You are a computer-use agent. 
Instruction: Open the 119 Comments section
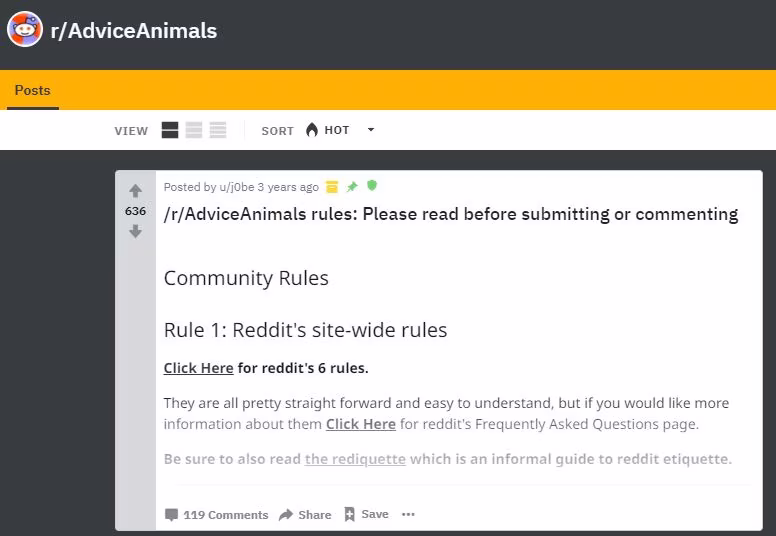216,515
